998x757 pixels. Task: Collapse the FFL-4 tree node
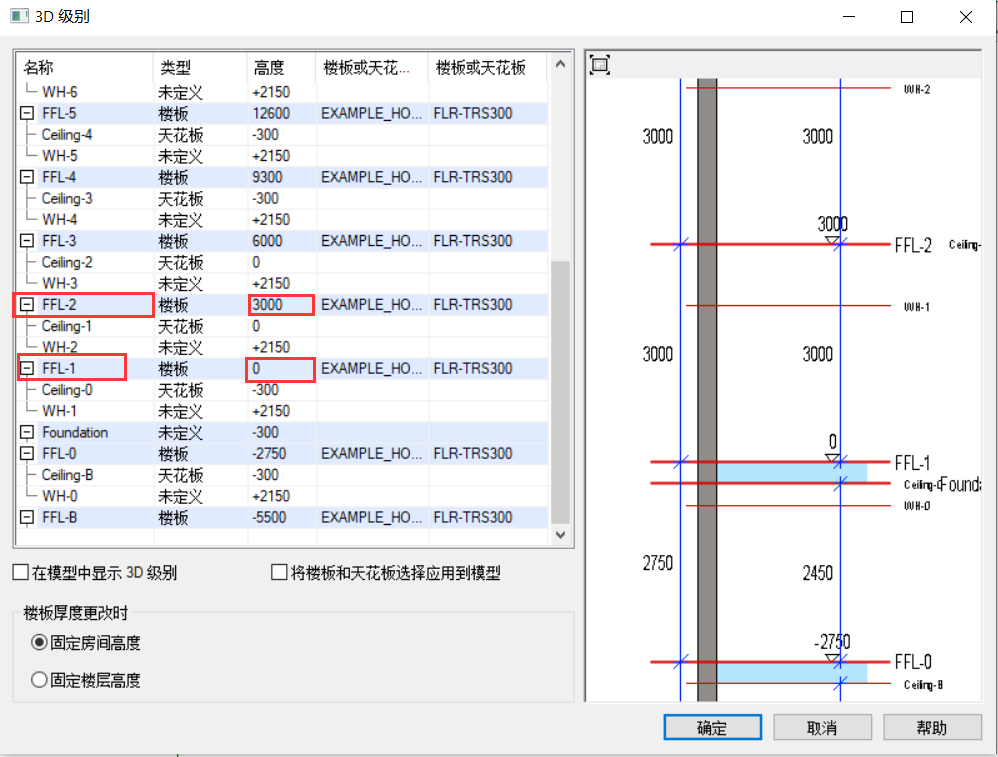pyautogui.click(x=27, y=177)
